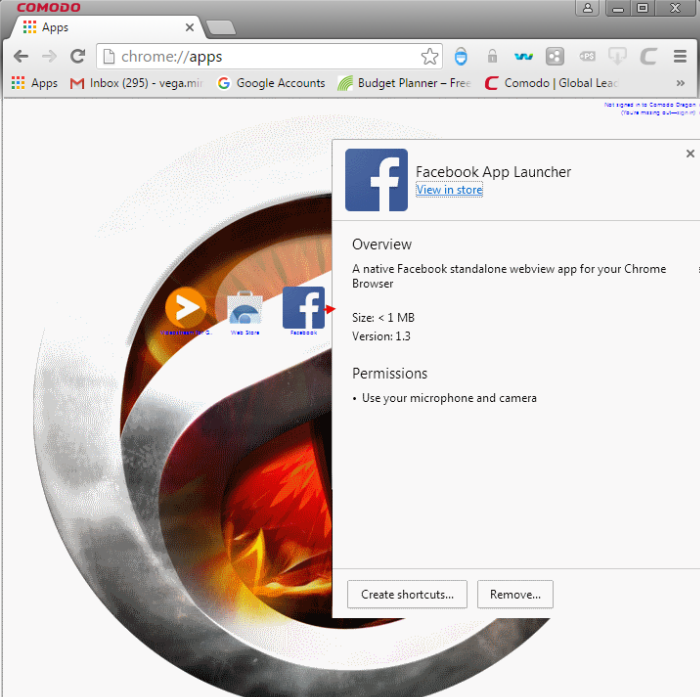This screenshot has height=697, width=700.
Task: Click the Permissions heading
Action: (x=390, y=373)
